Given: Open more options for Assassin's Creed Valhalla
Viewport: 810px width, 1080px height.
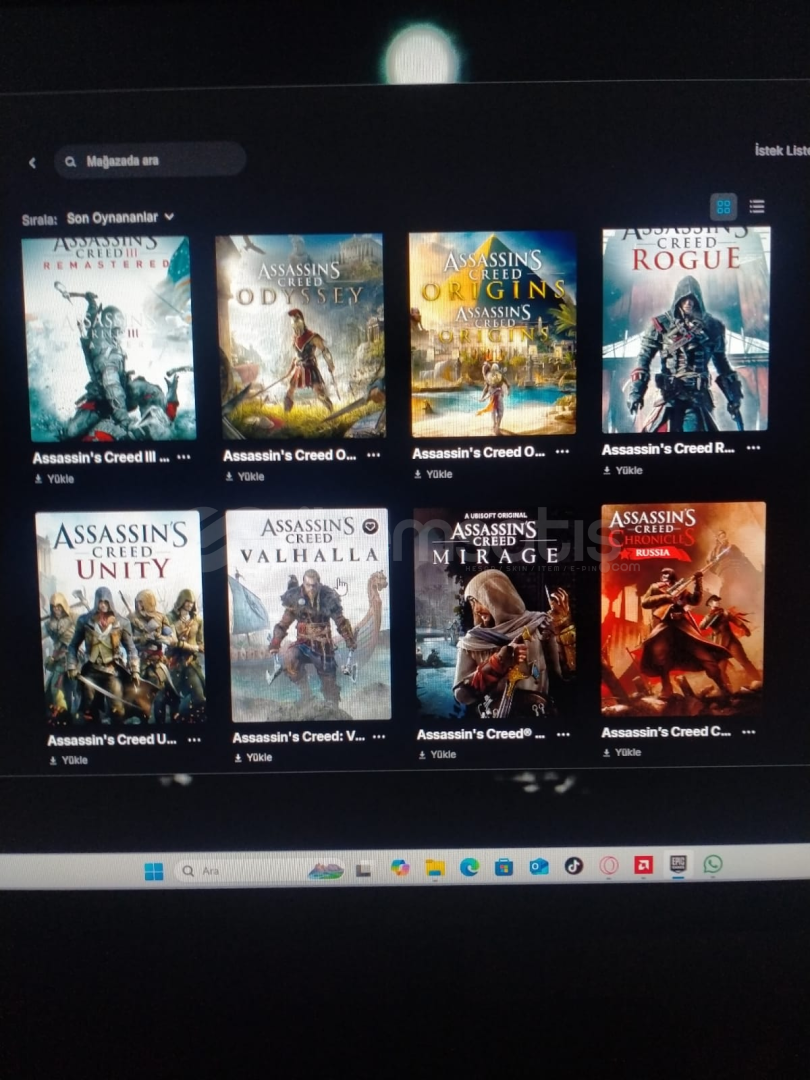Looking at the screenshot, I should point(379,736).
